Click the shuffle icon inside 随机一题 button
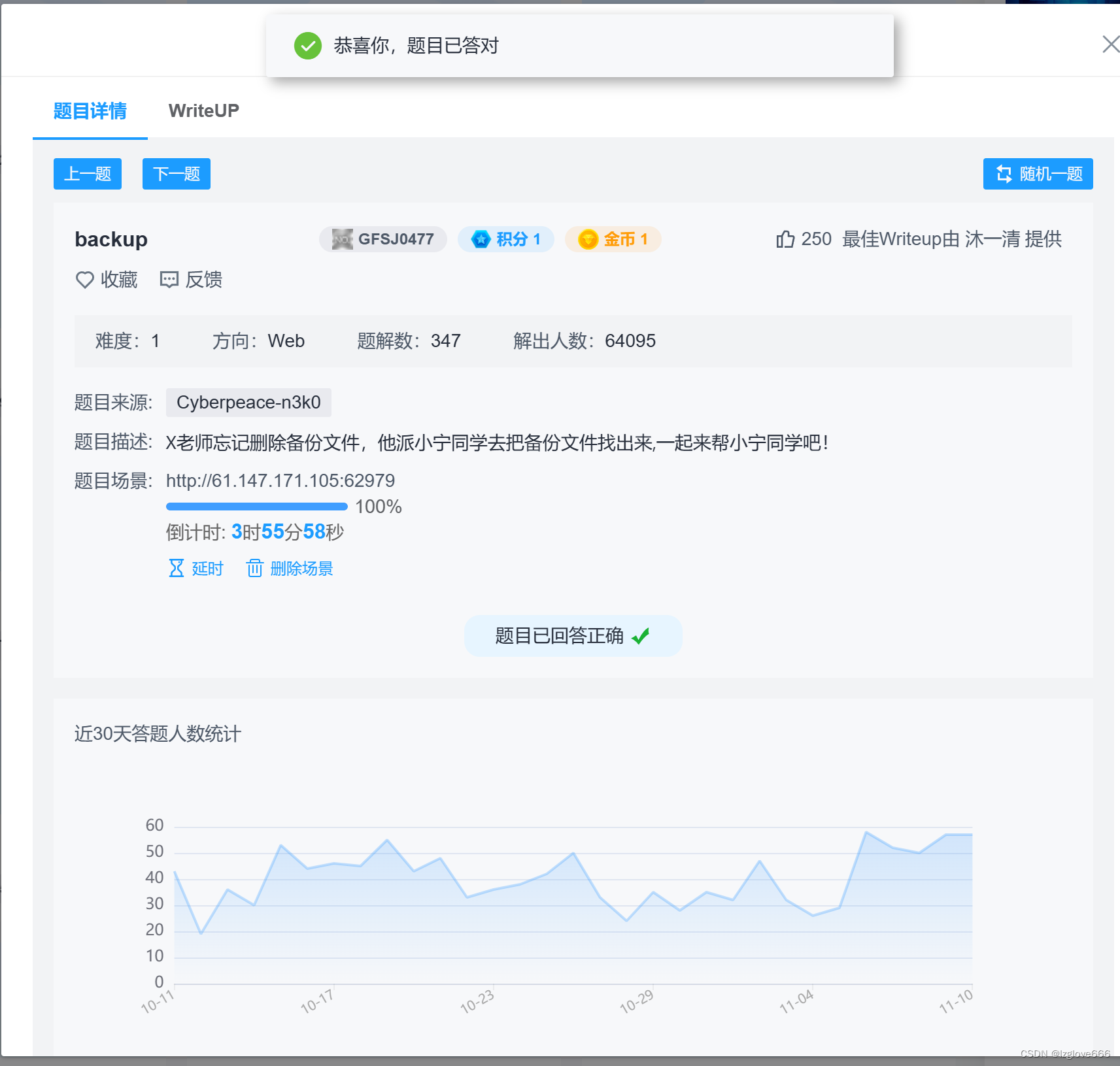 coord(1004,173)
